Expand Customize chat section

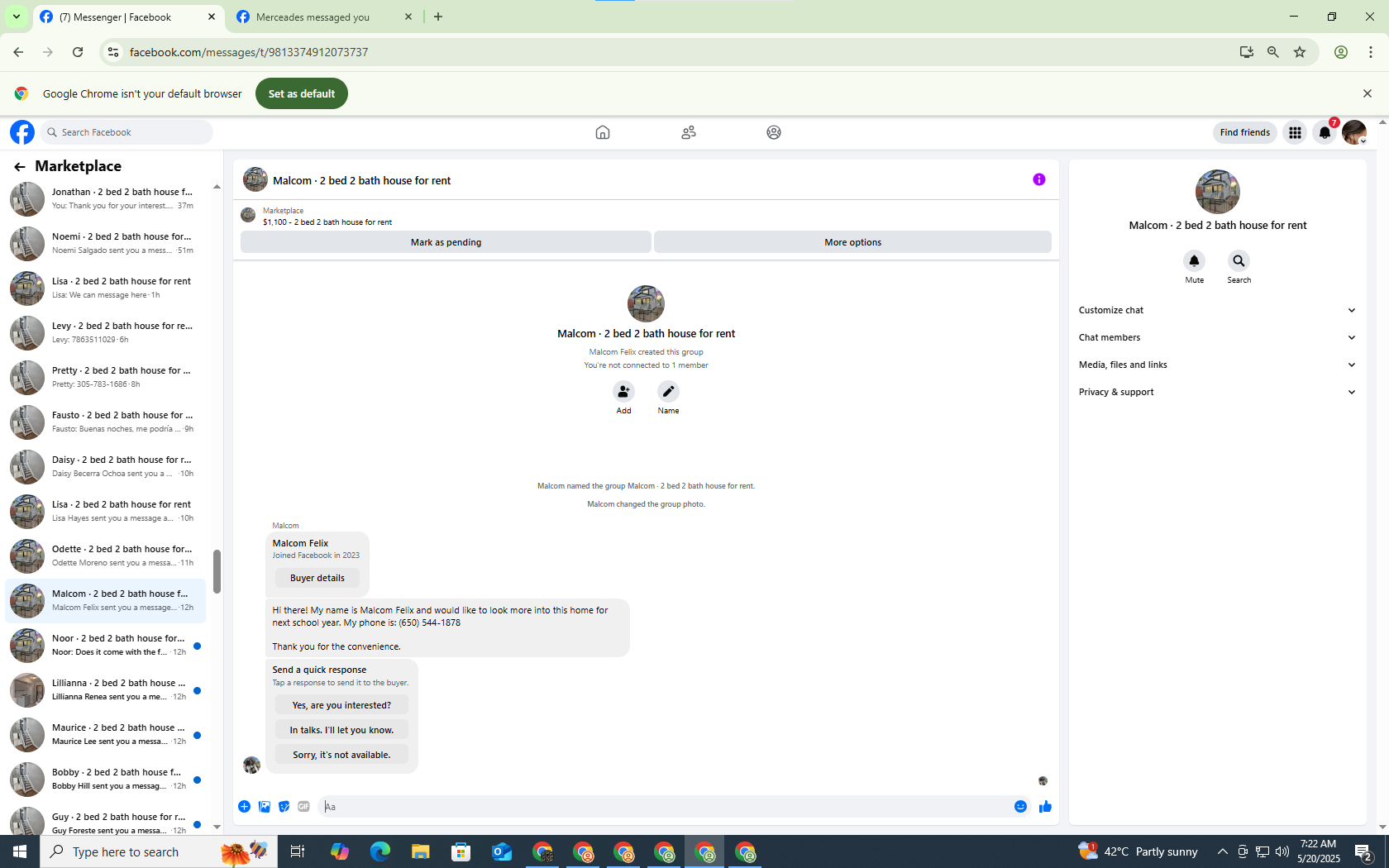tap(1217, 310)
